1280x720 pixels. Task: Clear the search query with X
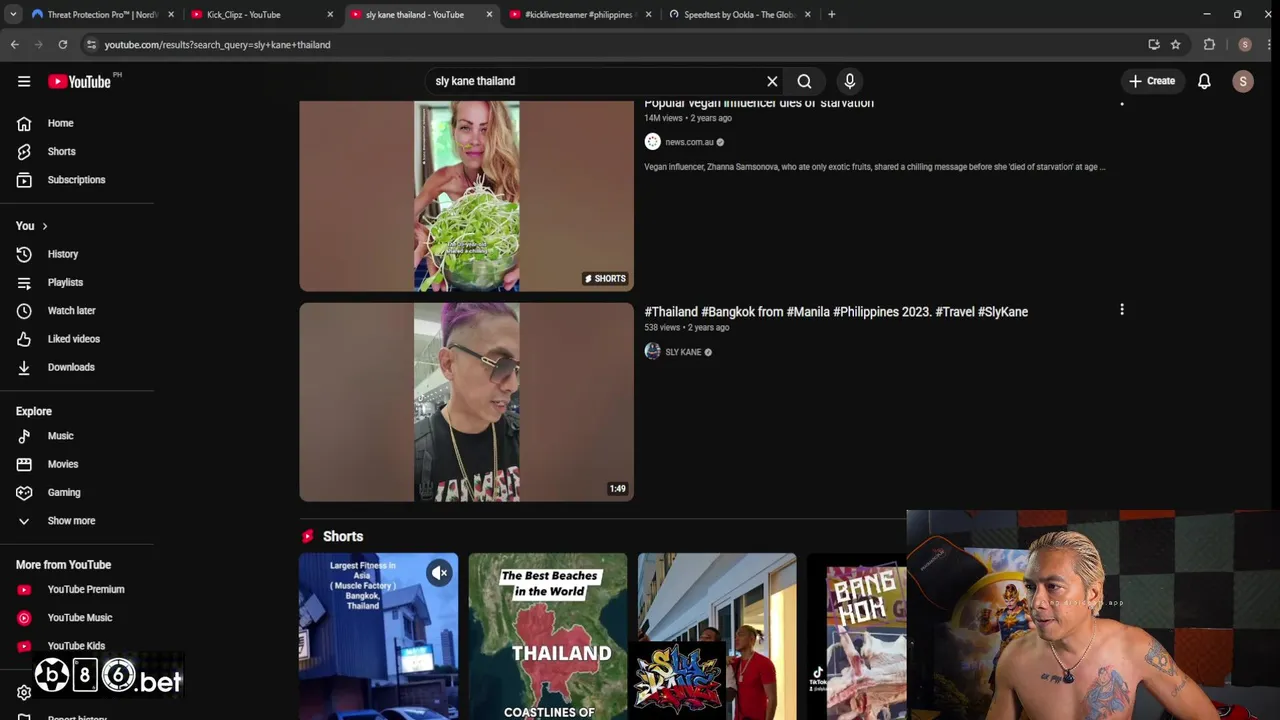[x=772, y=81]
